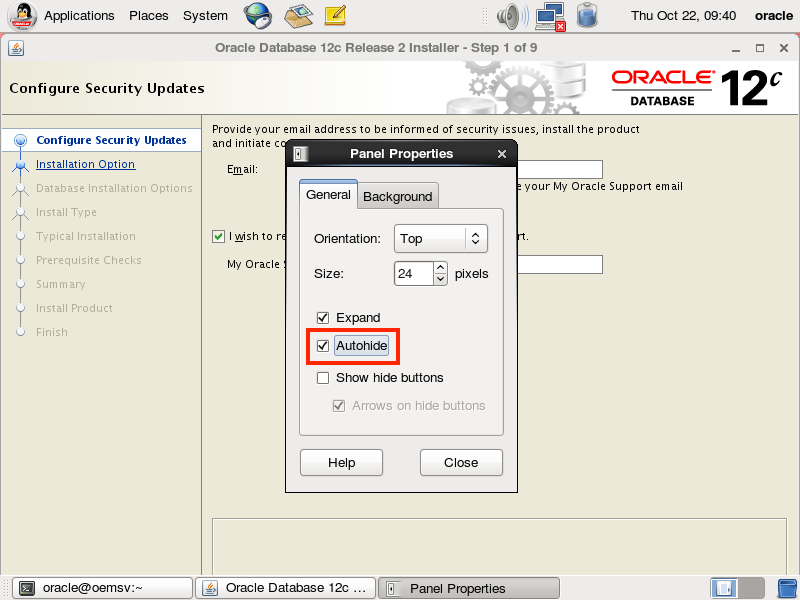Increase panel size with the up arrow

pos(440,268)
